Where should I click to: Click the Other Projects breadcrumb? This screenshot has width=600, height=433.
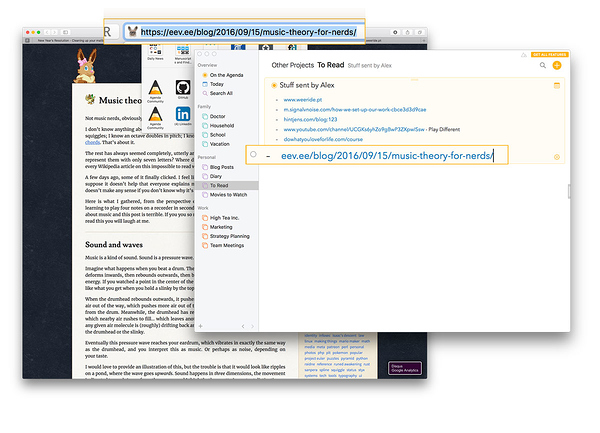pos(293,65)
